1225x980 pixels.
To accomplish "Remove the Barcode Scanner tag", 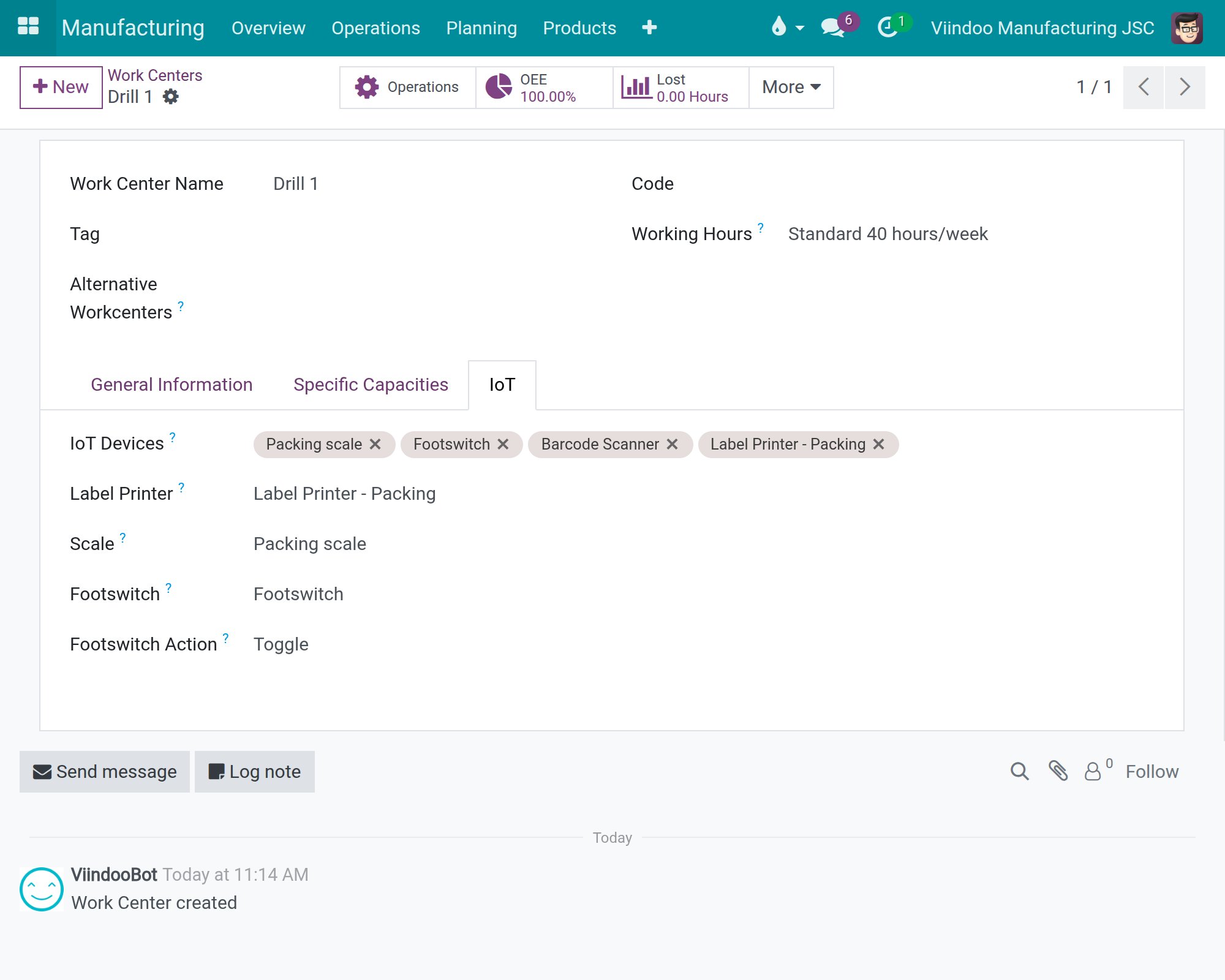I will pyautogui.click(x=672, y=444).
